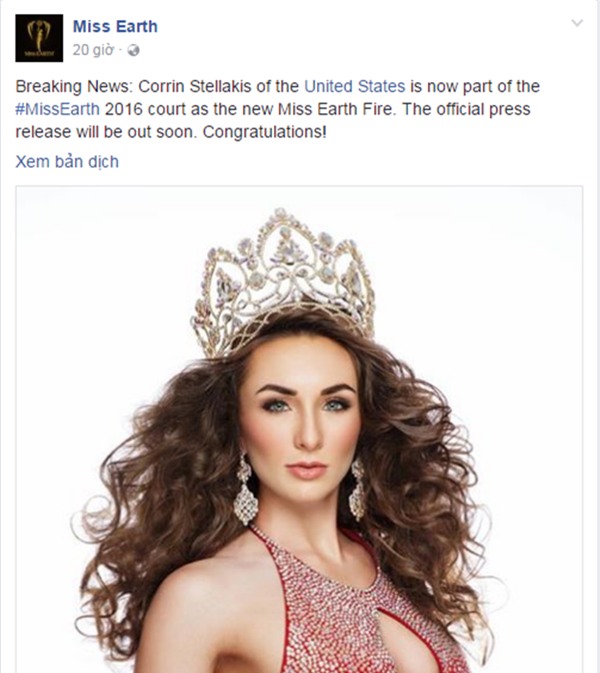The height and width of the screenshot is (673, 600).
Task: Click the 'Breaking News:' text in post
Action: [75, 87]
